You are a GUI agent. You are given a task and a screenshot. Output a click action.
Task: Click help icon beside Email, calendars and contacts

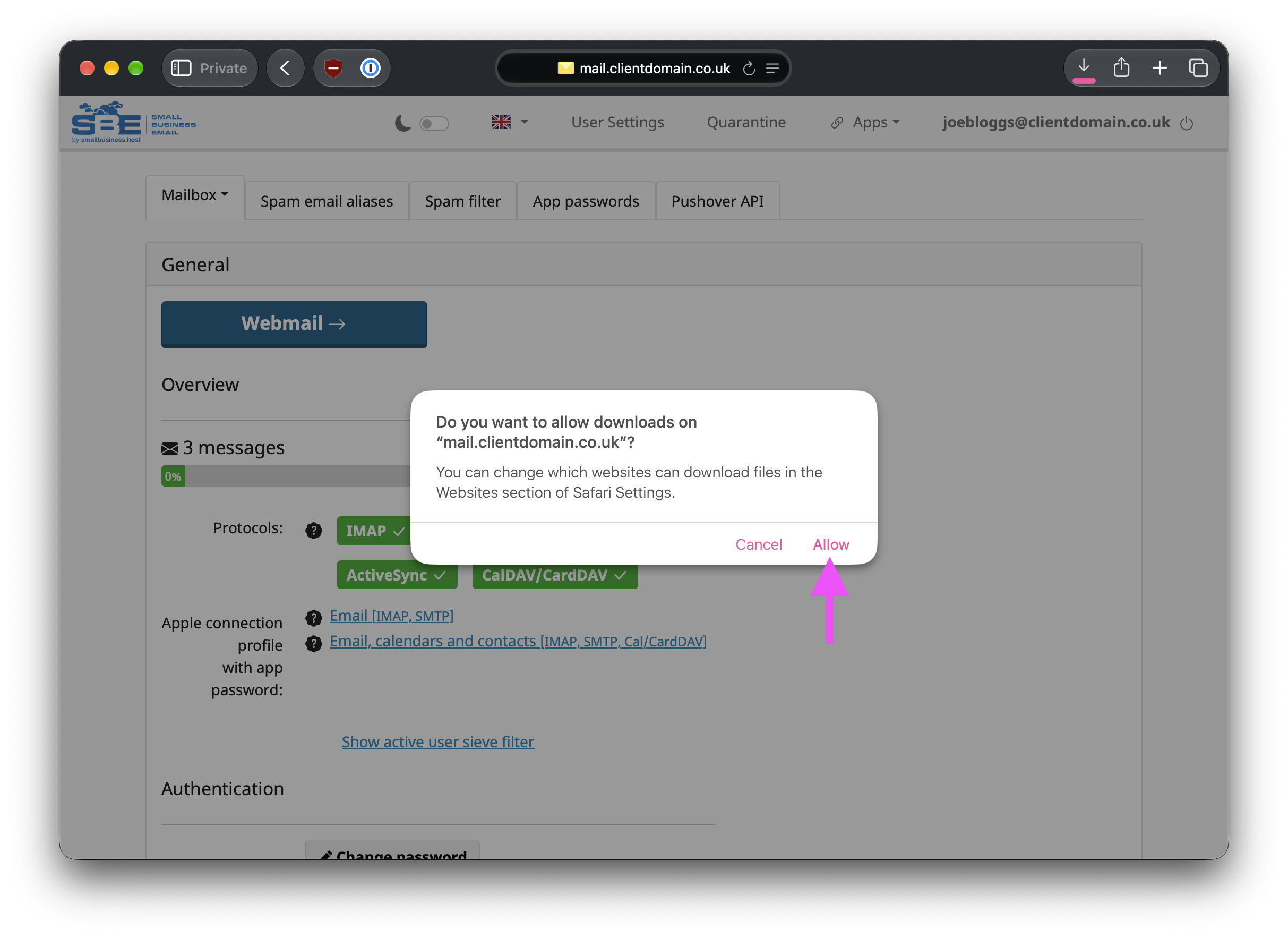coord(313,643)
